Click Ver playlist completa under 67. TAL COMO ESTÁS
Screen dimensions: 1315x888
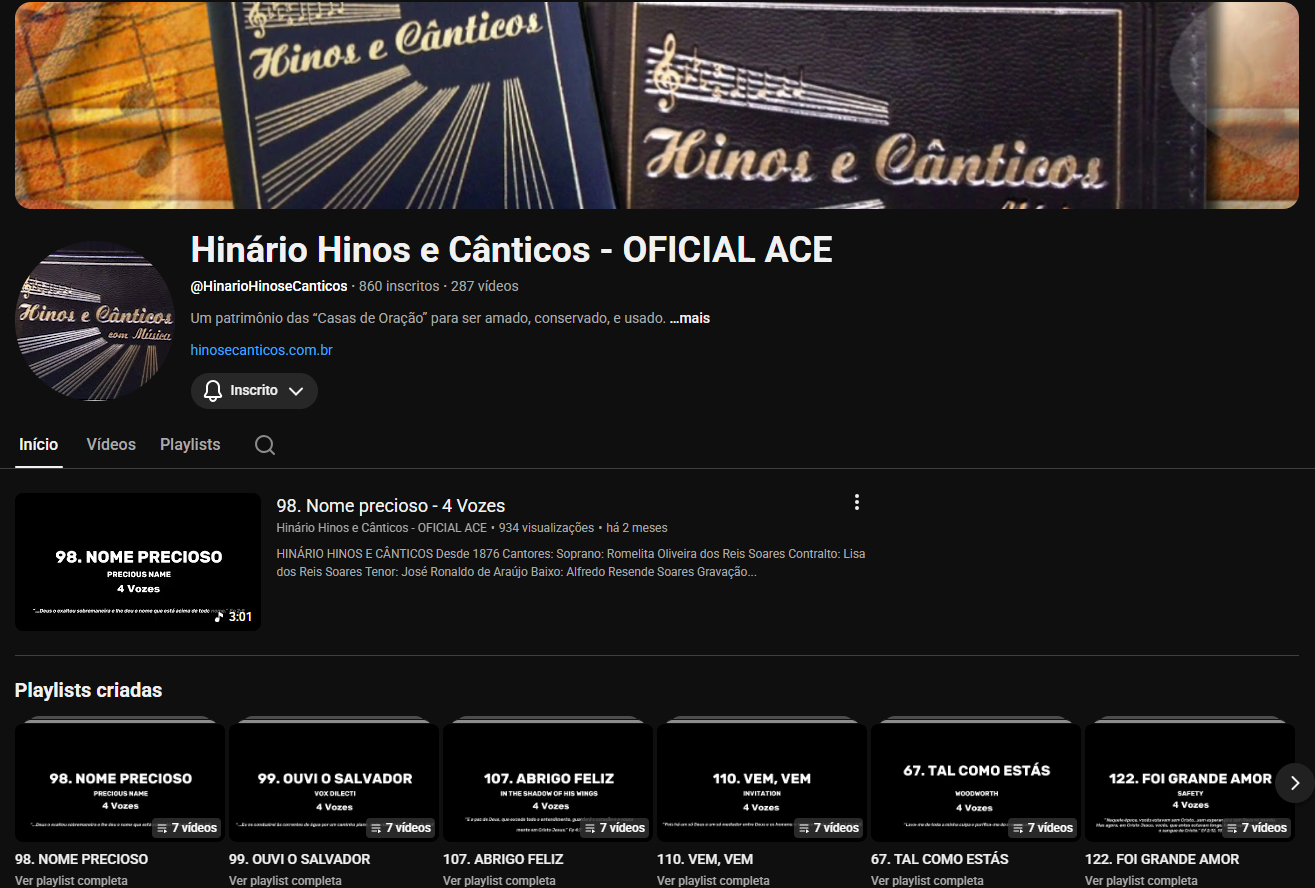tap(927, 881)
